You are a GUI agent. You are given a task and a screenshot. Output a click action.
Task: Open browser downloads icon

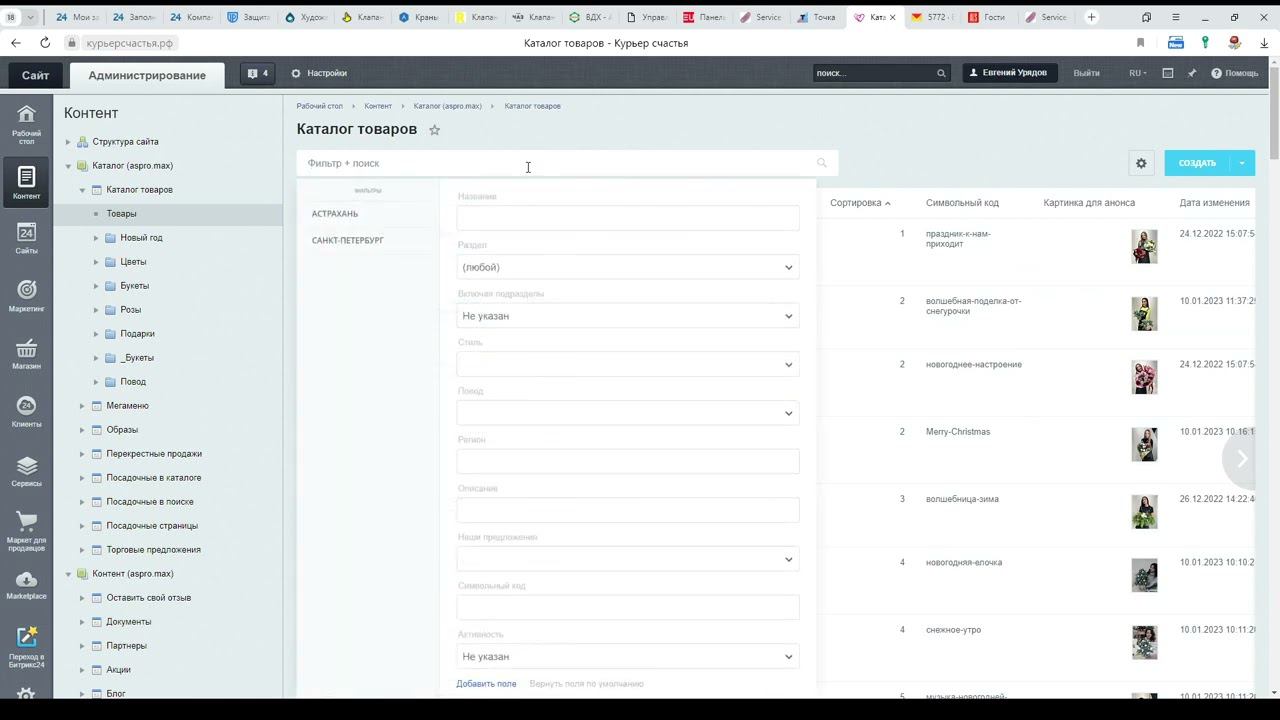[x=1264, y=43]
